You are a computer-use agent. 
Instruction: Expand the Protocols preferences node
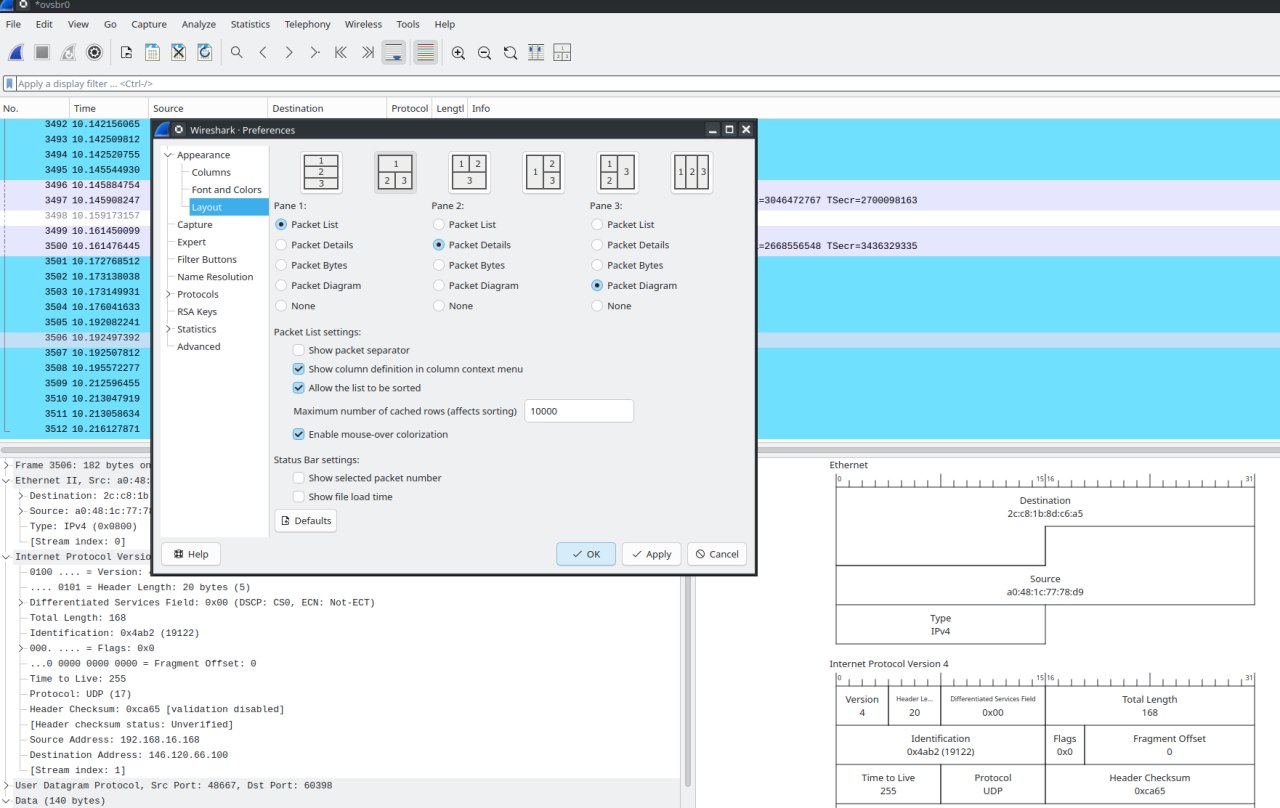(x=168, y=294)
